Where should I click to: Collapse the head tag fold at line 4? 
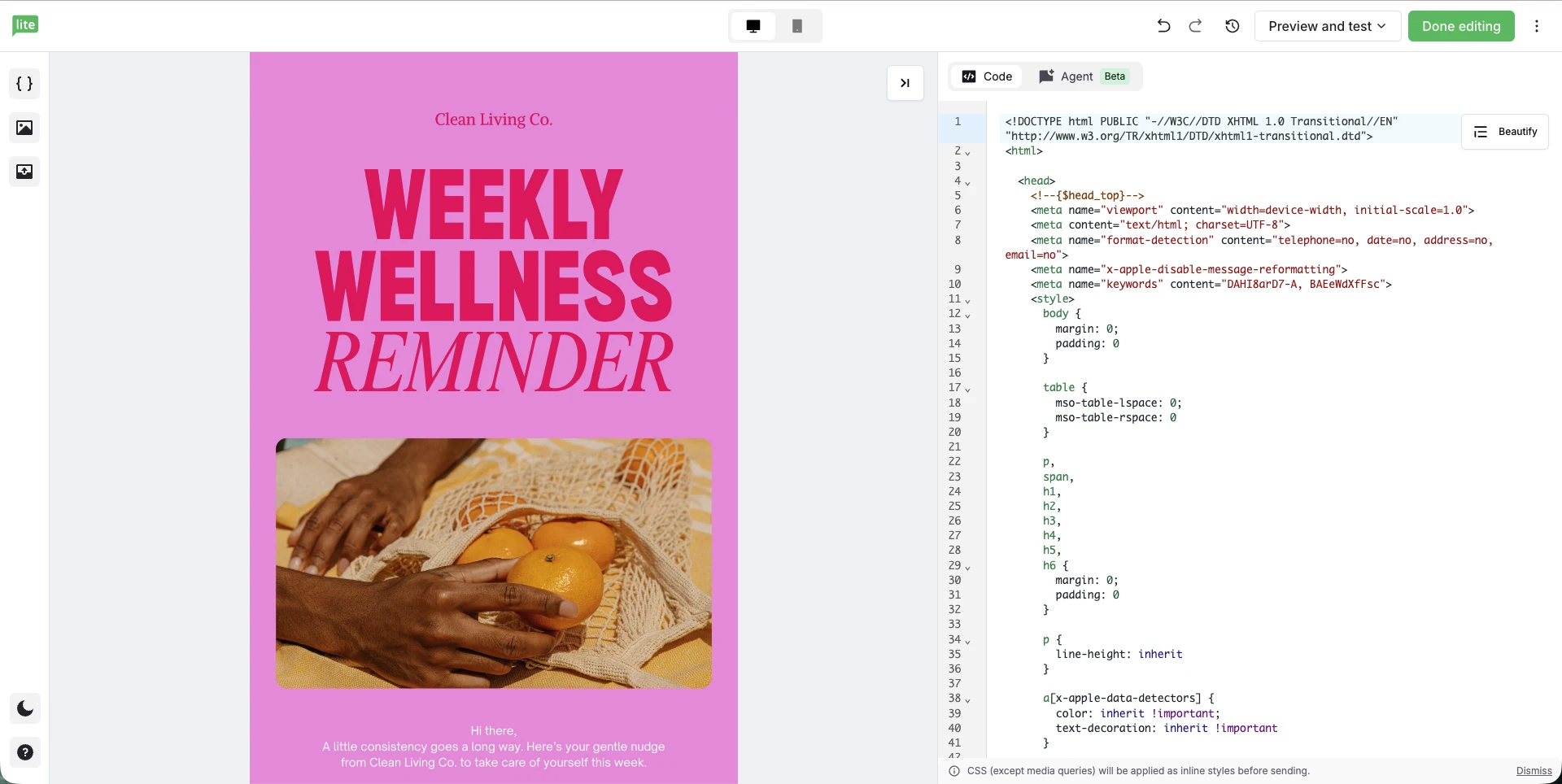point(967,182)
